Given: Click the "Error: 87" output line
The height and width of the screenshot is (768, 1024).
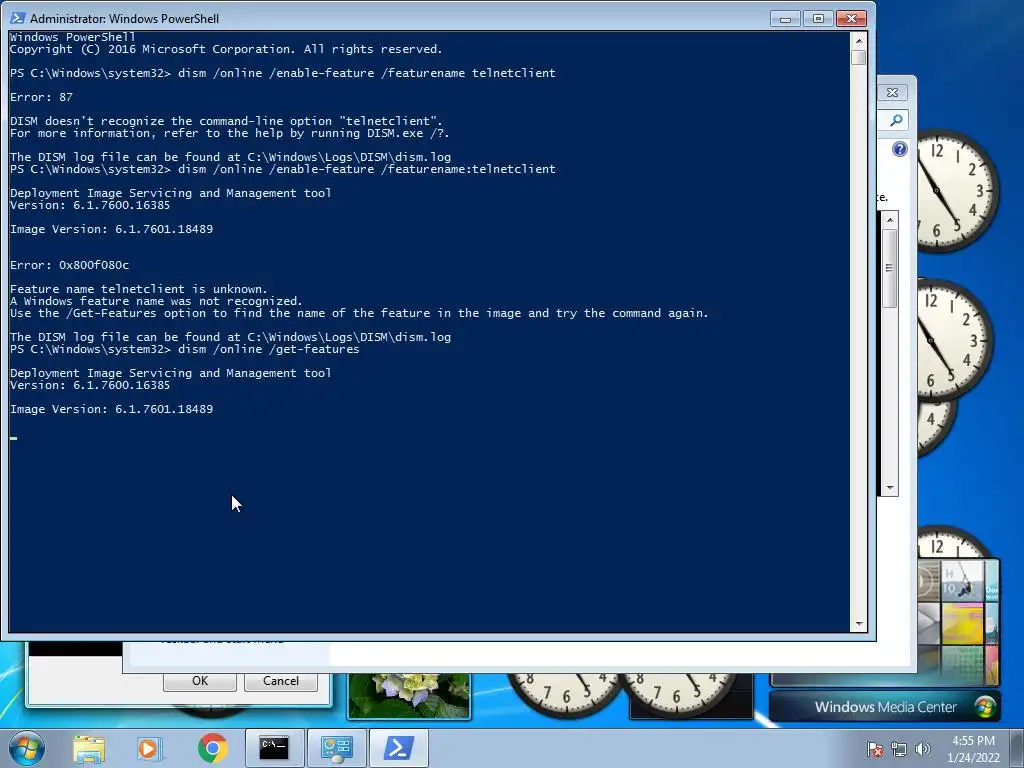Looking at the screenshot, I should [x=41, y=97].
